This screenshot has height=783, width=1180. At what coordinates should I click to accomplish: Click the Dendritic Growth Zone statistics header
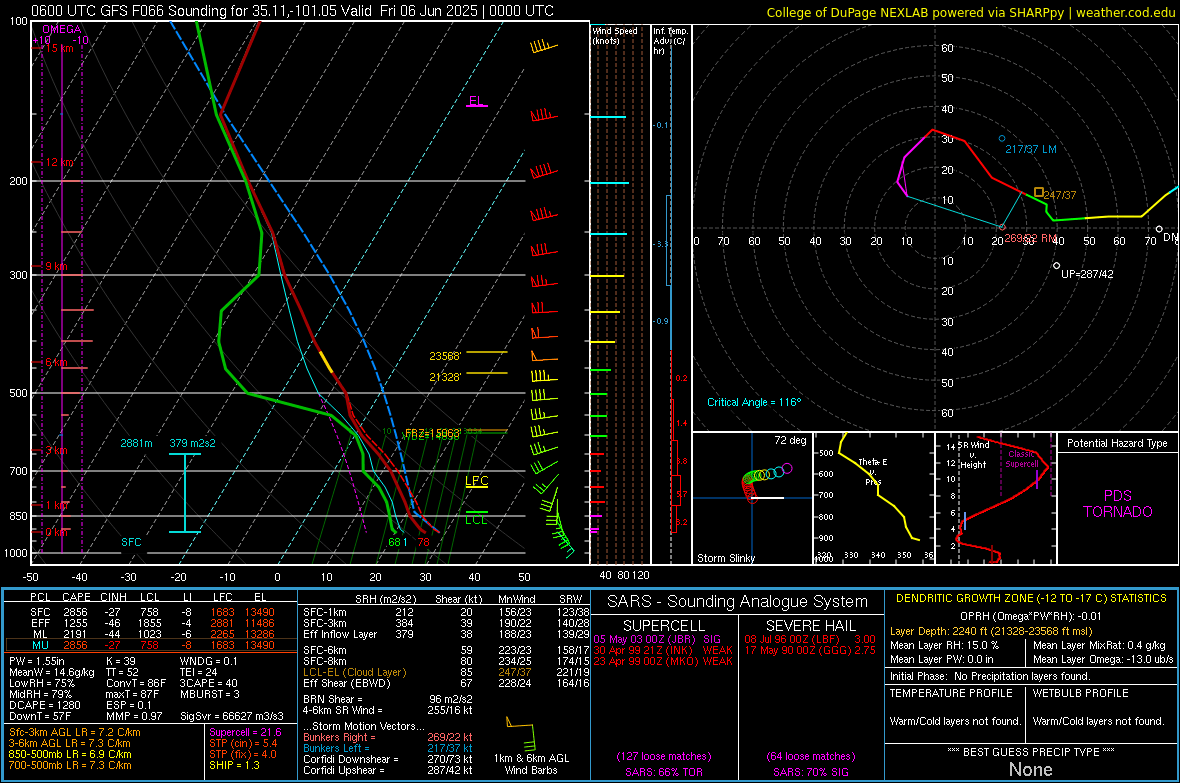pos(1031,599)
